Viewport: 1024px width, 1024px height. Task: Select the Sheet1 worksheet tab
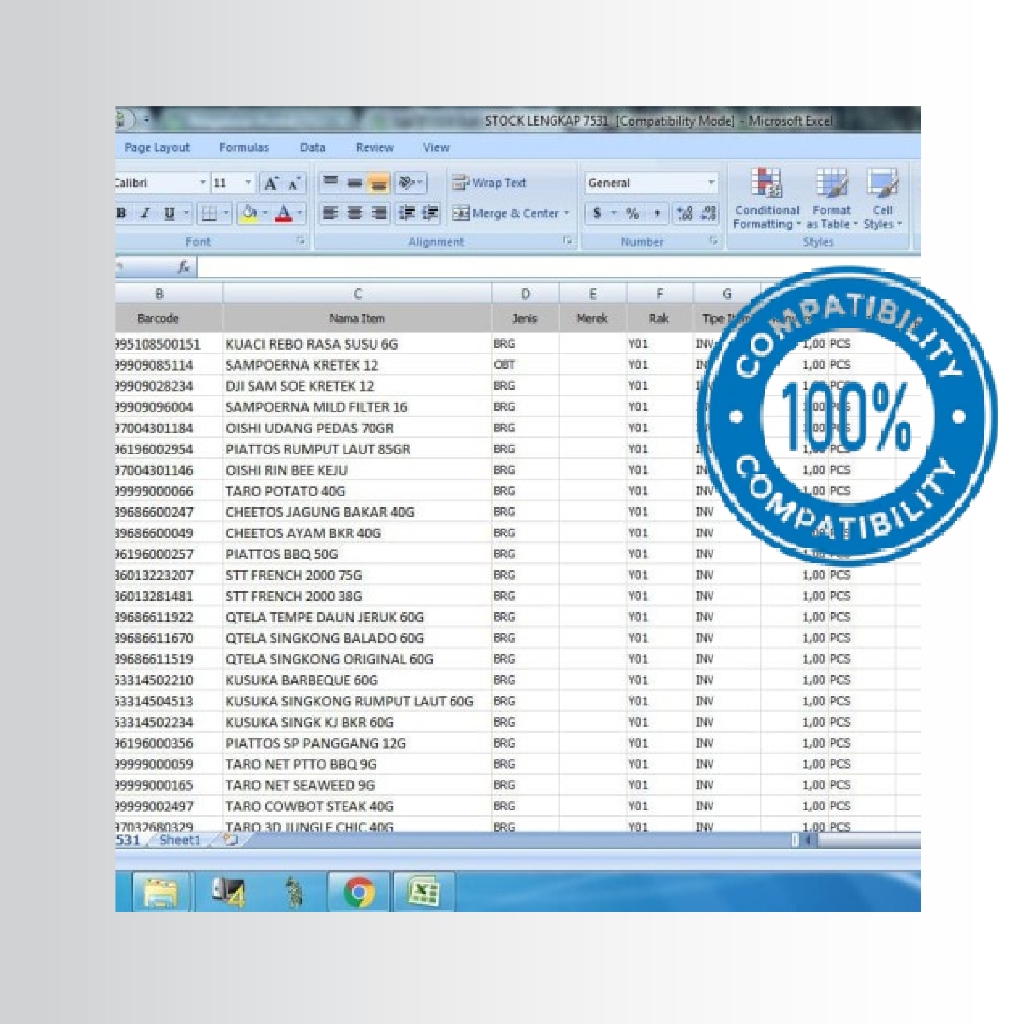click(180, 840)
